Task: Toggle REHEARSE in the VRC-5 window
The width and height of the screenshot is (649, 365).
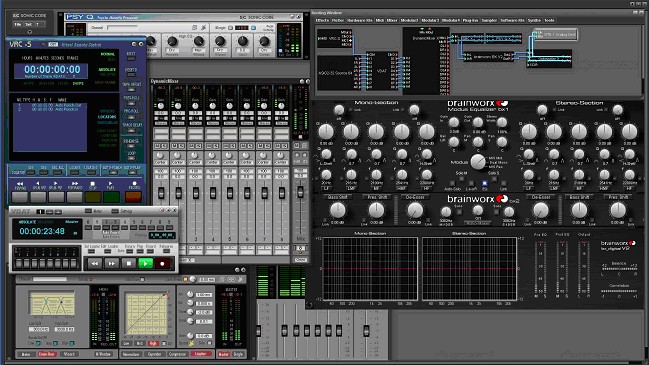Action: coord(131,146)
